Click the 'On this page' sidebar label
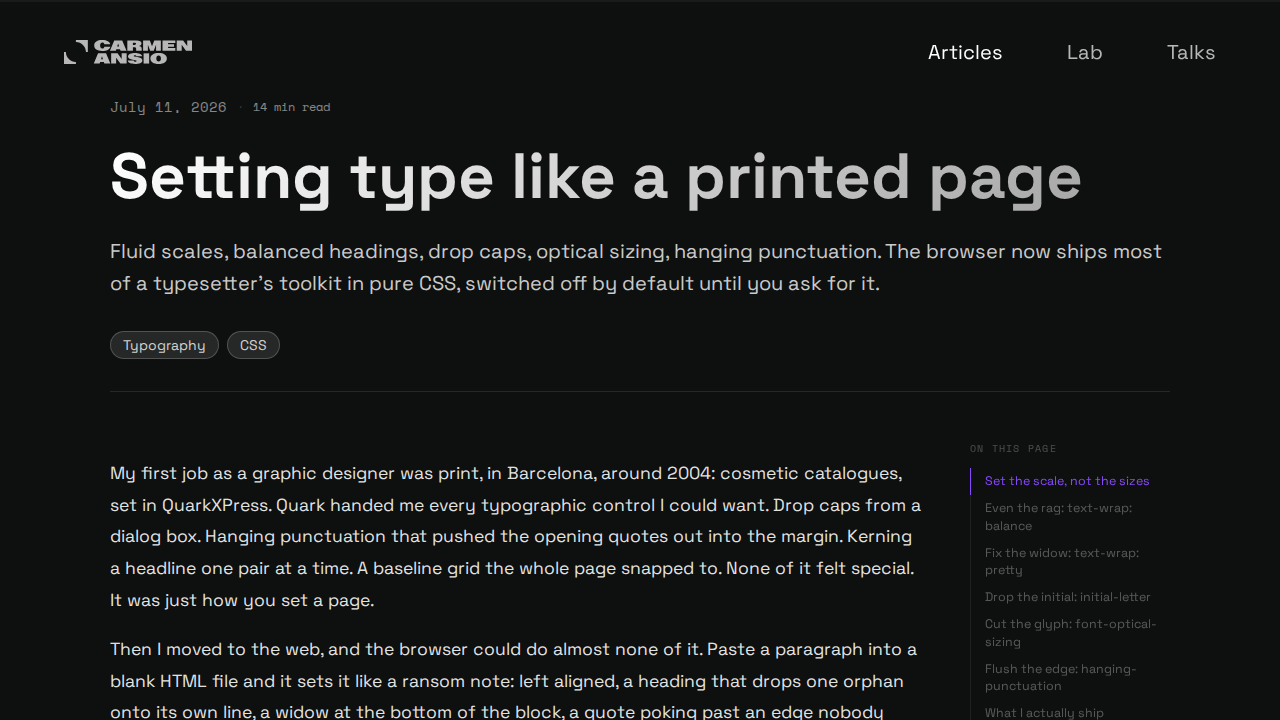 [x=1013, y=449]
